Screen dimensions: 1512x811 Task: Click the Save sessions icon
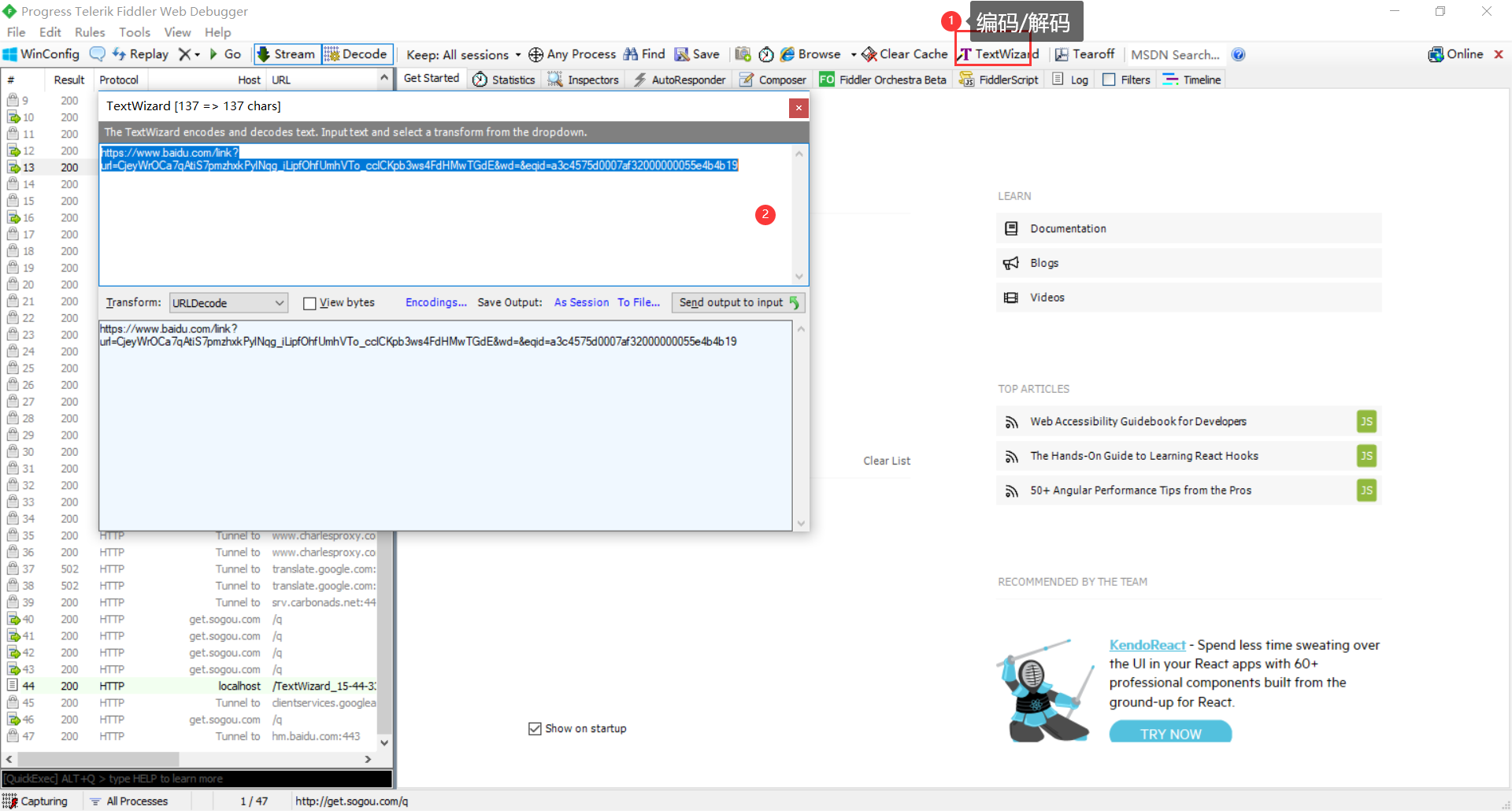point(697,54)
